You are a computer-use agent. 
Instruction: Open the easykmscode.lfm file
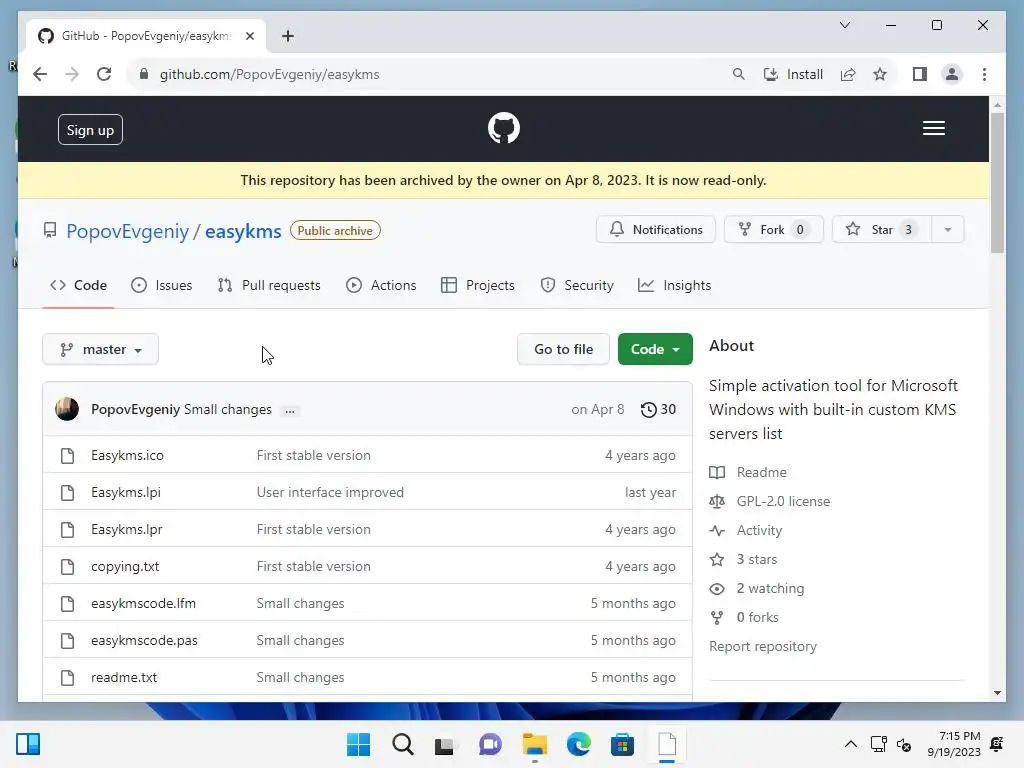(143, 603)
